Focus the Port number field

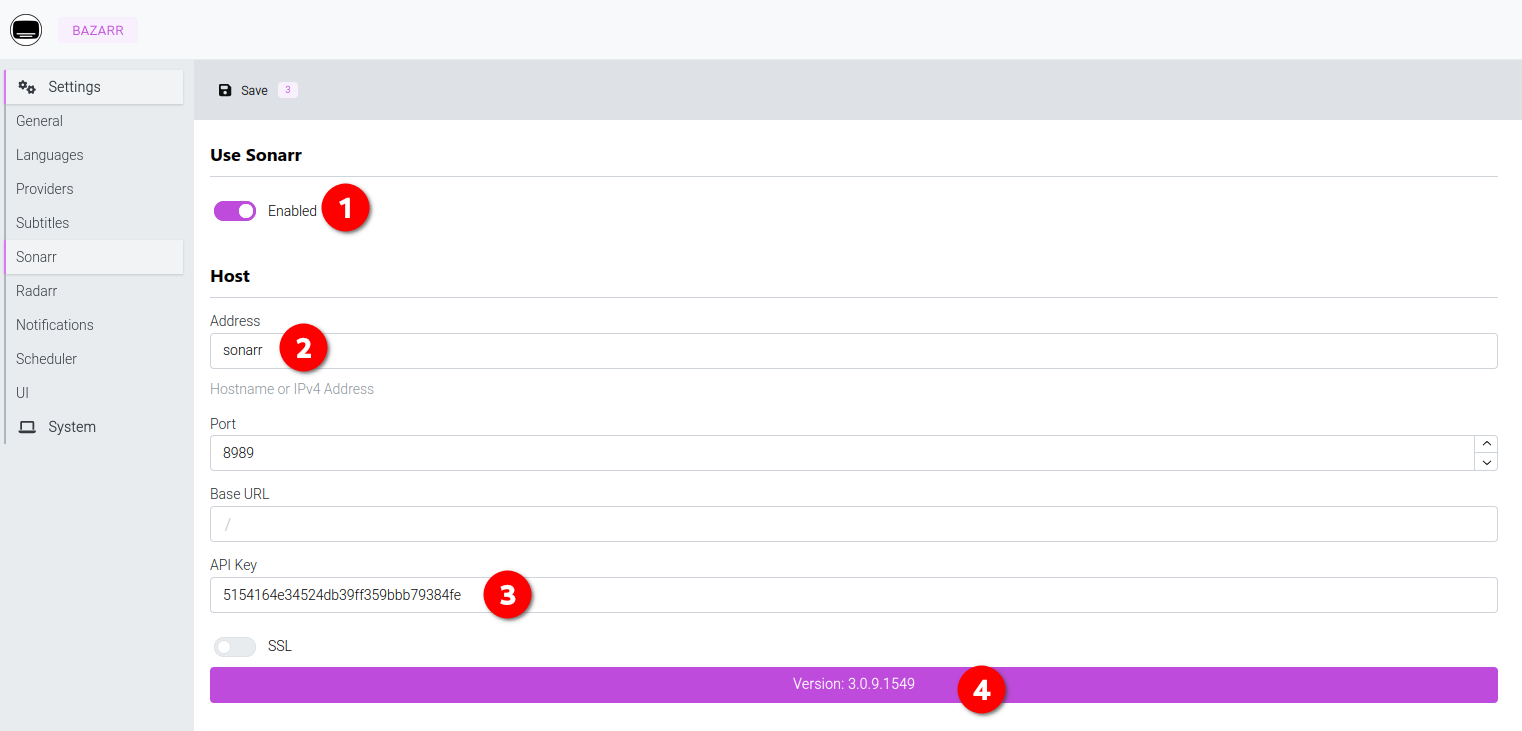click(842, 453)
